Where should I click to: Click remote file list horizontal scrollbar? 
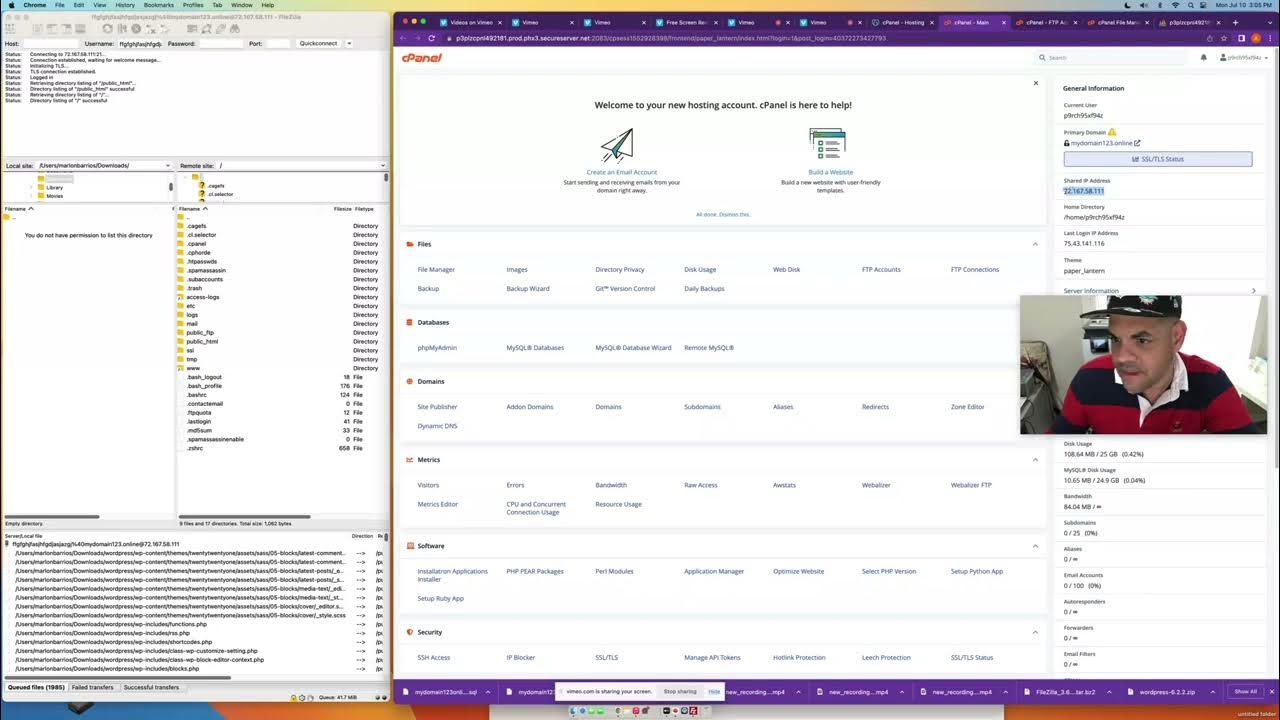pos(245,517)
